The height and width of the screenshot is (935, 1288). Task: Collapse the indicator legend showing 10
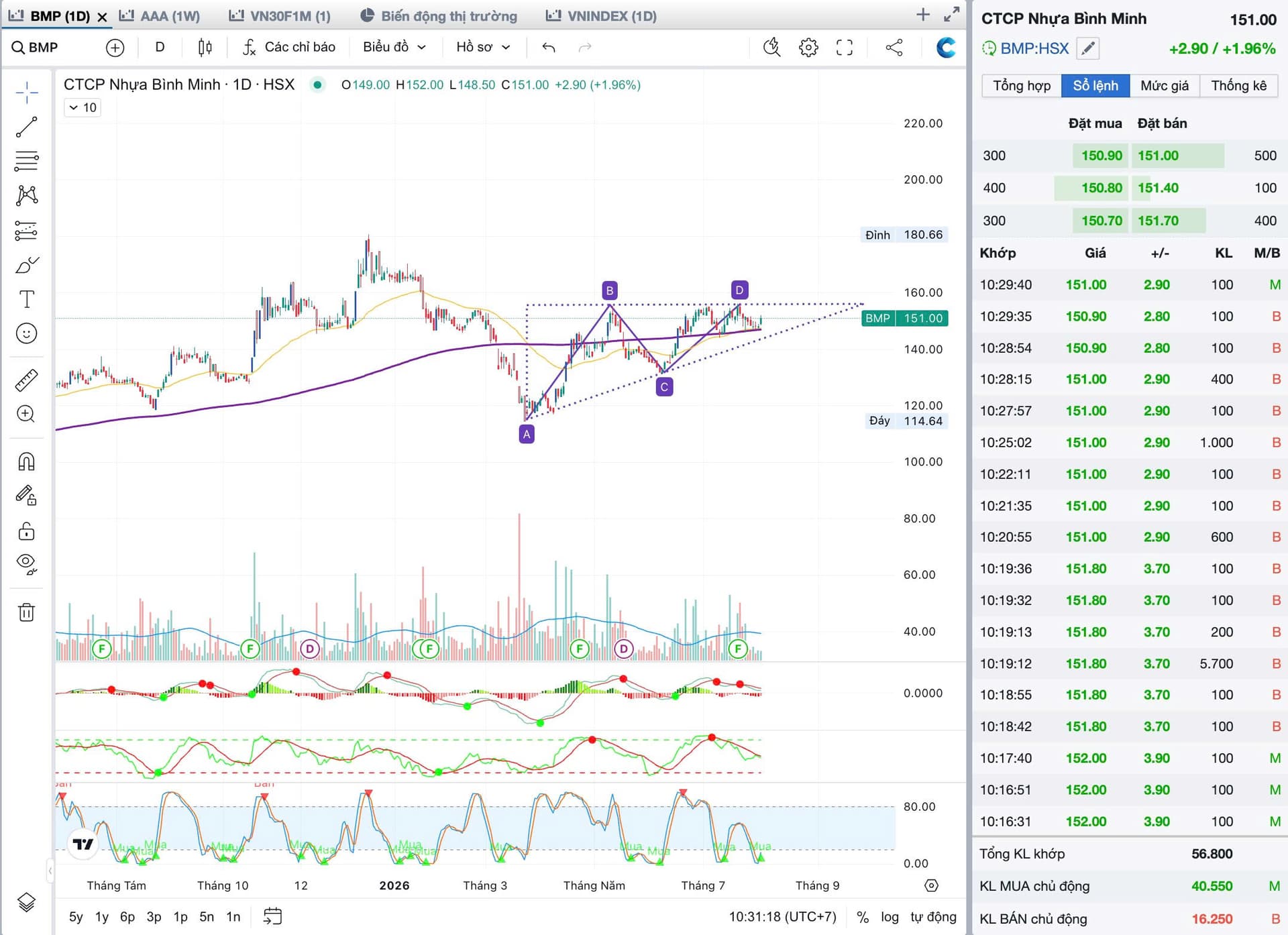click(83, 107)
